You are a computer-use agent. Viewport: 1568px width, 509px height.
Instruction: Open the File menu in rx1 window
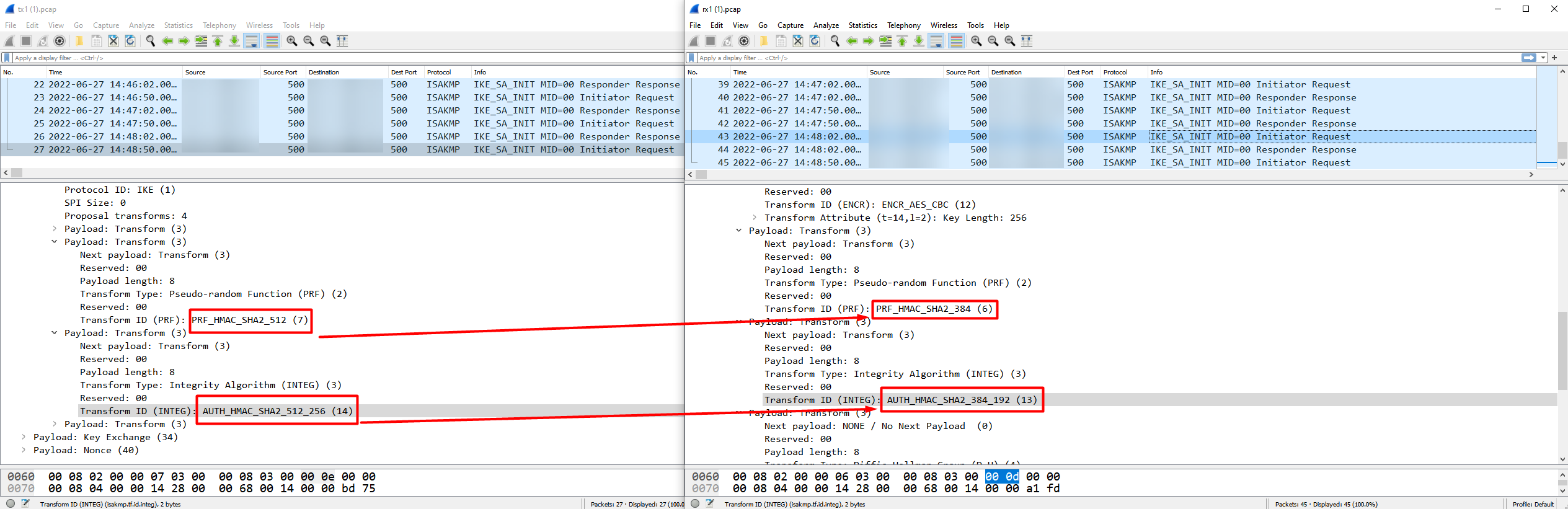[x=695, y=25]
